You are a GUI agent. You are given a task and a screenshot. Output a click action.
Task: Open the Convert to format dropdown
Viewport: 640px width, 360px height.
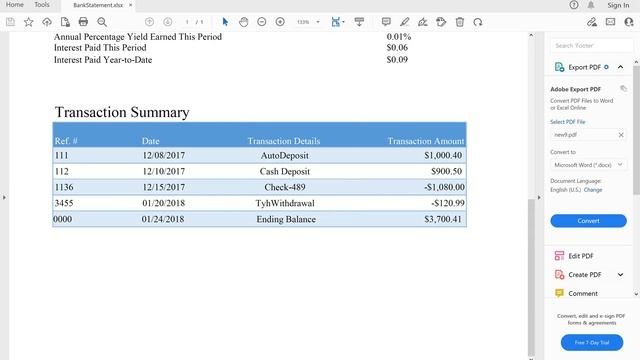(x=588, y=165)
